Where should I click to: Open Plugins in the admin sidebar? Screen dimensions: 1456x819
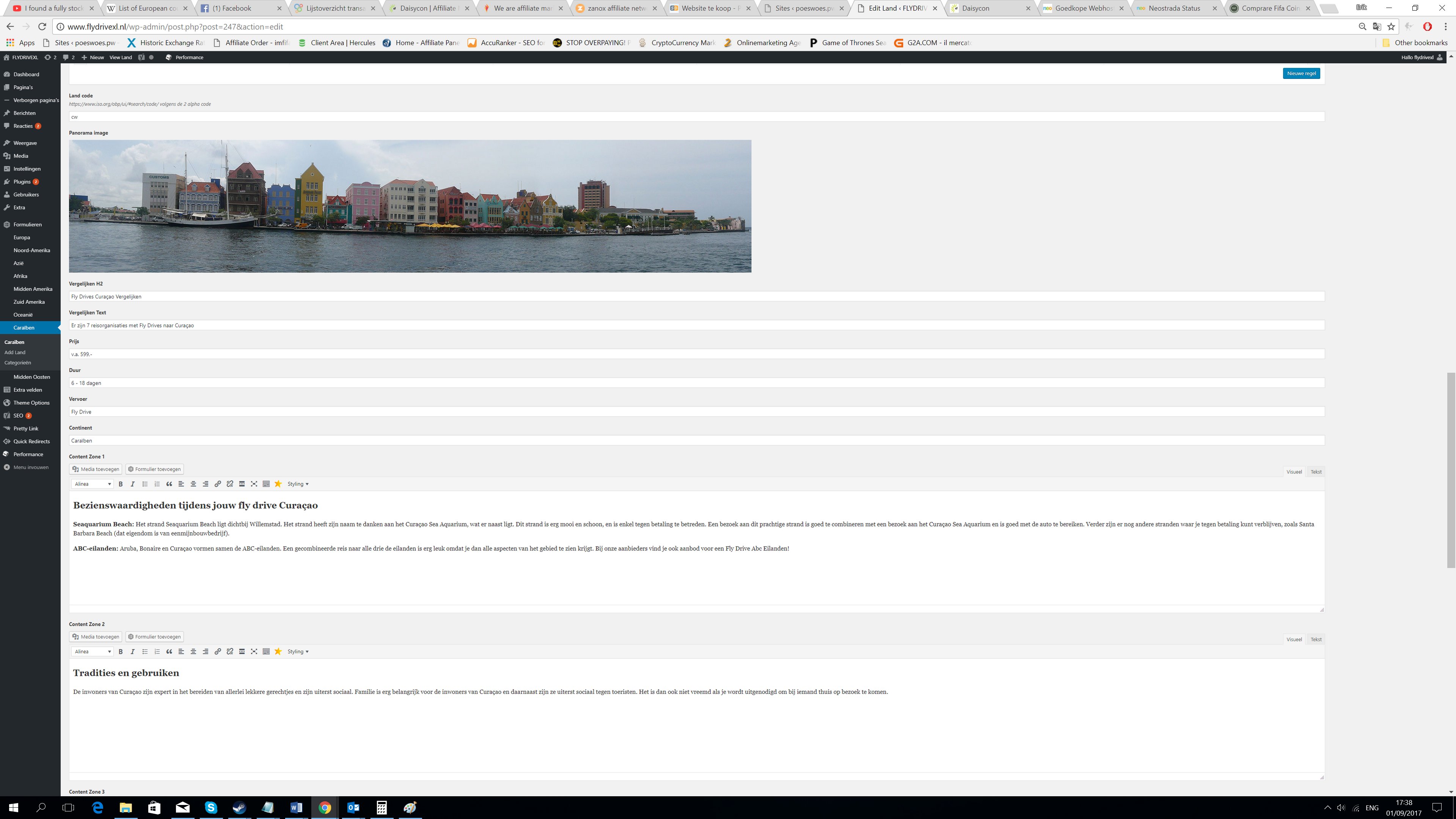[22, 181]
